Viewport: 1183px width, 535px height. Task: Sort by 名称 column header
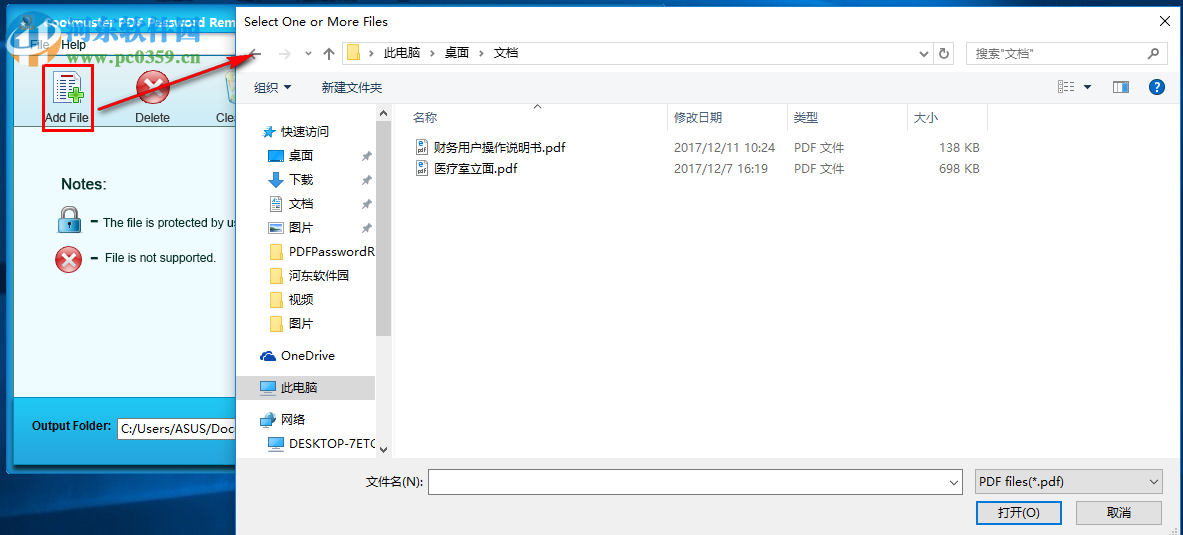pyautogui.click(x=425, y=117)
